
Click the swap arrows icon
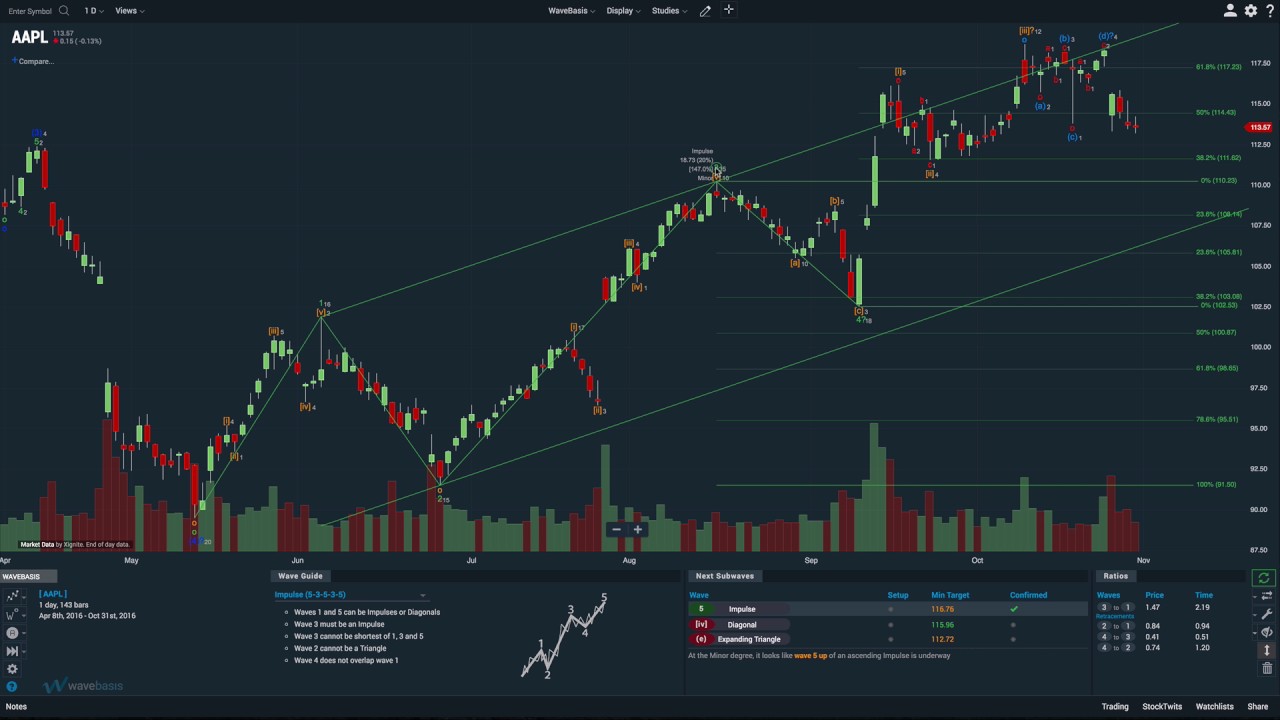(1267, 596)
